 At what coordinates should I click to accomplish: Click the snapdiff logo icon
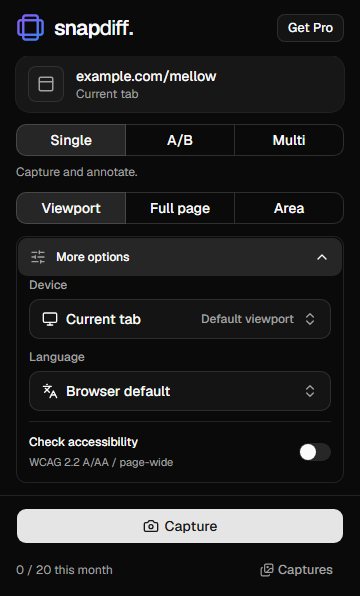coord(30,27)
